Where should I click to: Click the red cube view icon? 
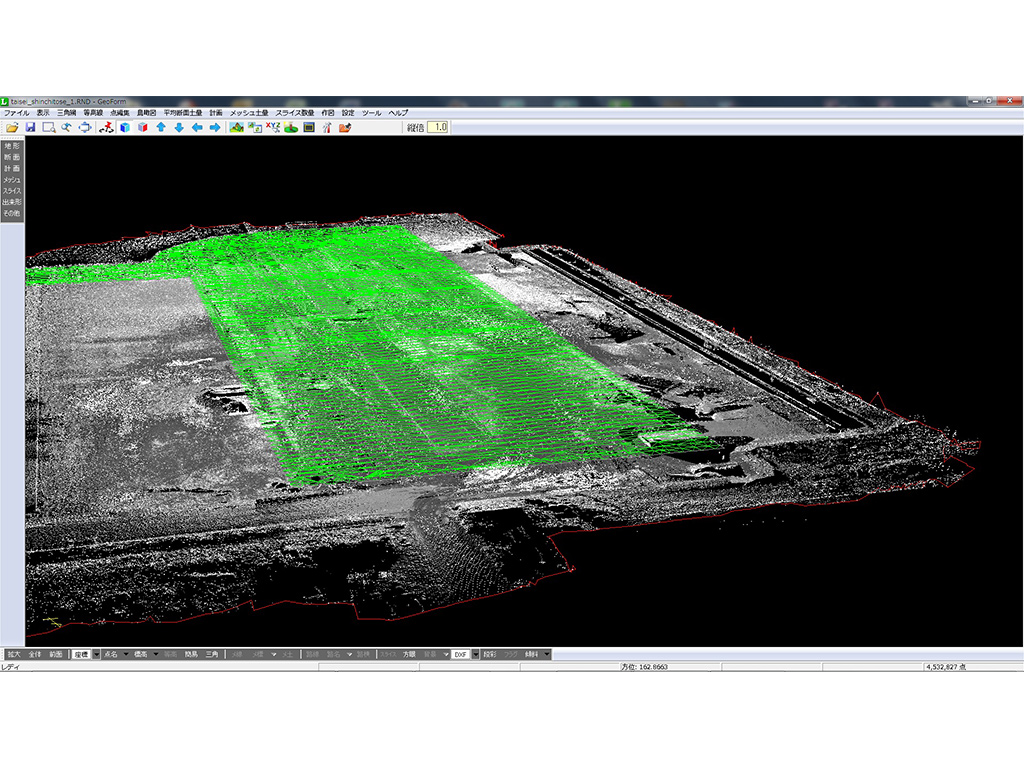(142, 128)
